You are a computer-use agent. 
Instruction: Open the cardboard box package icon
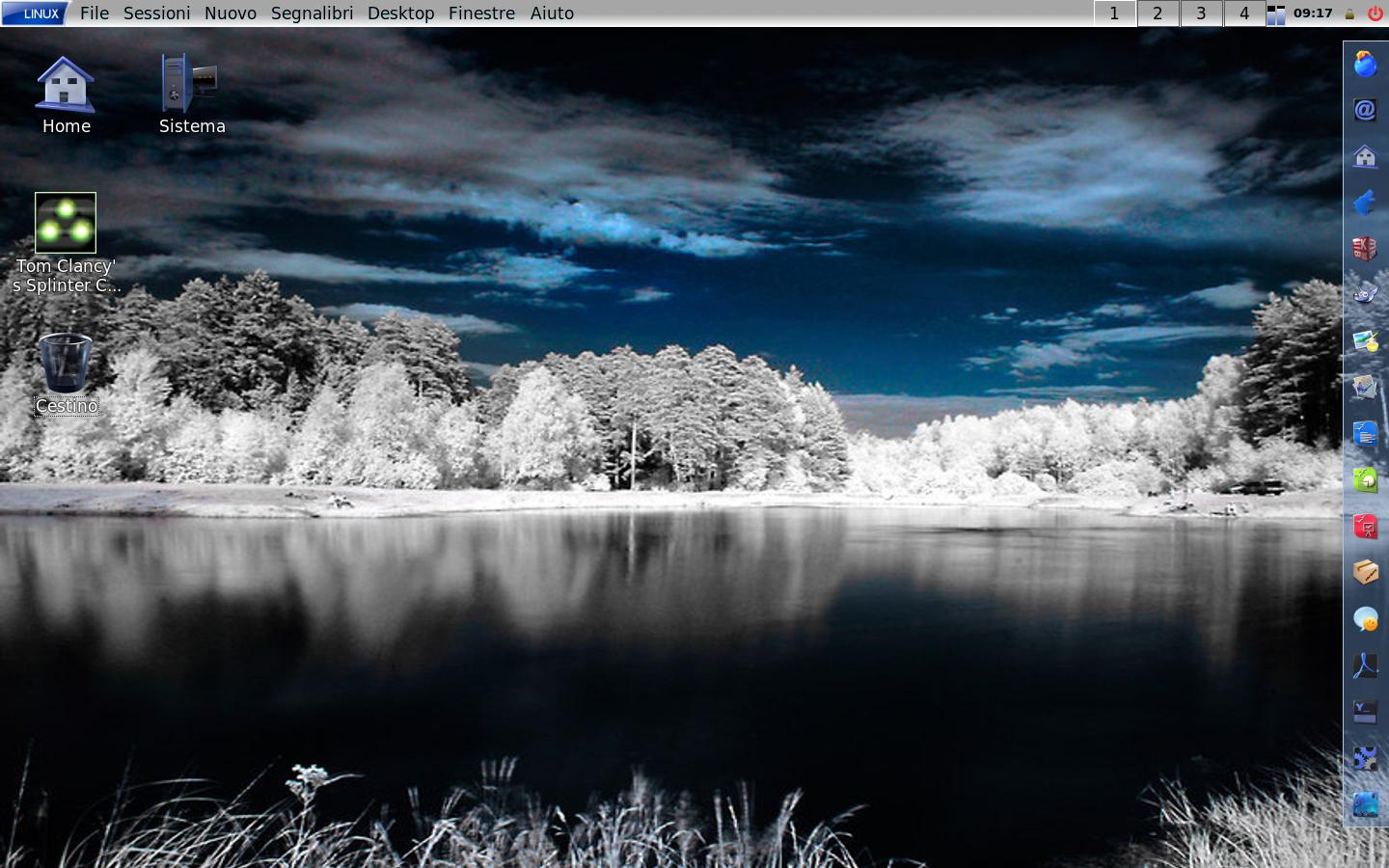1365,573
